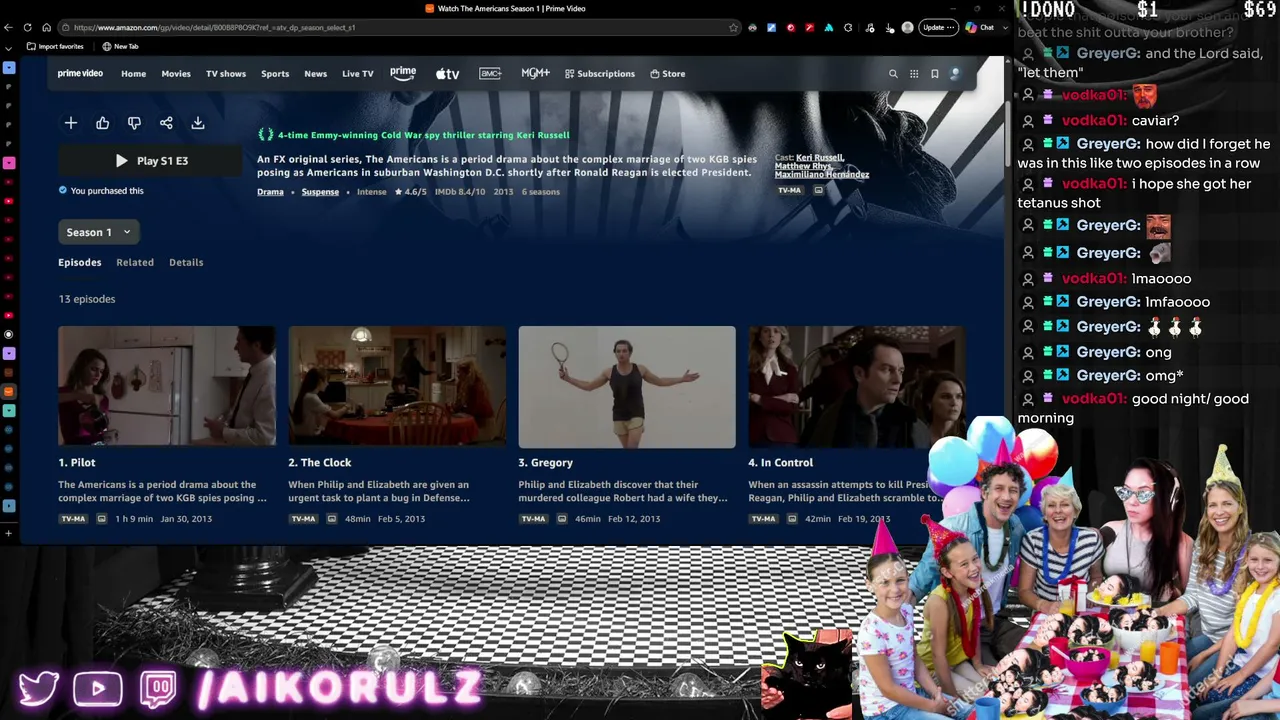
Task: Click the Twitter bird icon in overlay
Action: pos(38,688)
